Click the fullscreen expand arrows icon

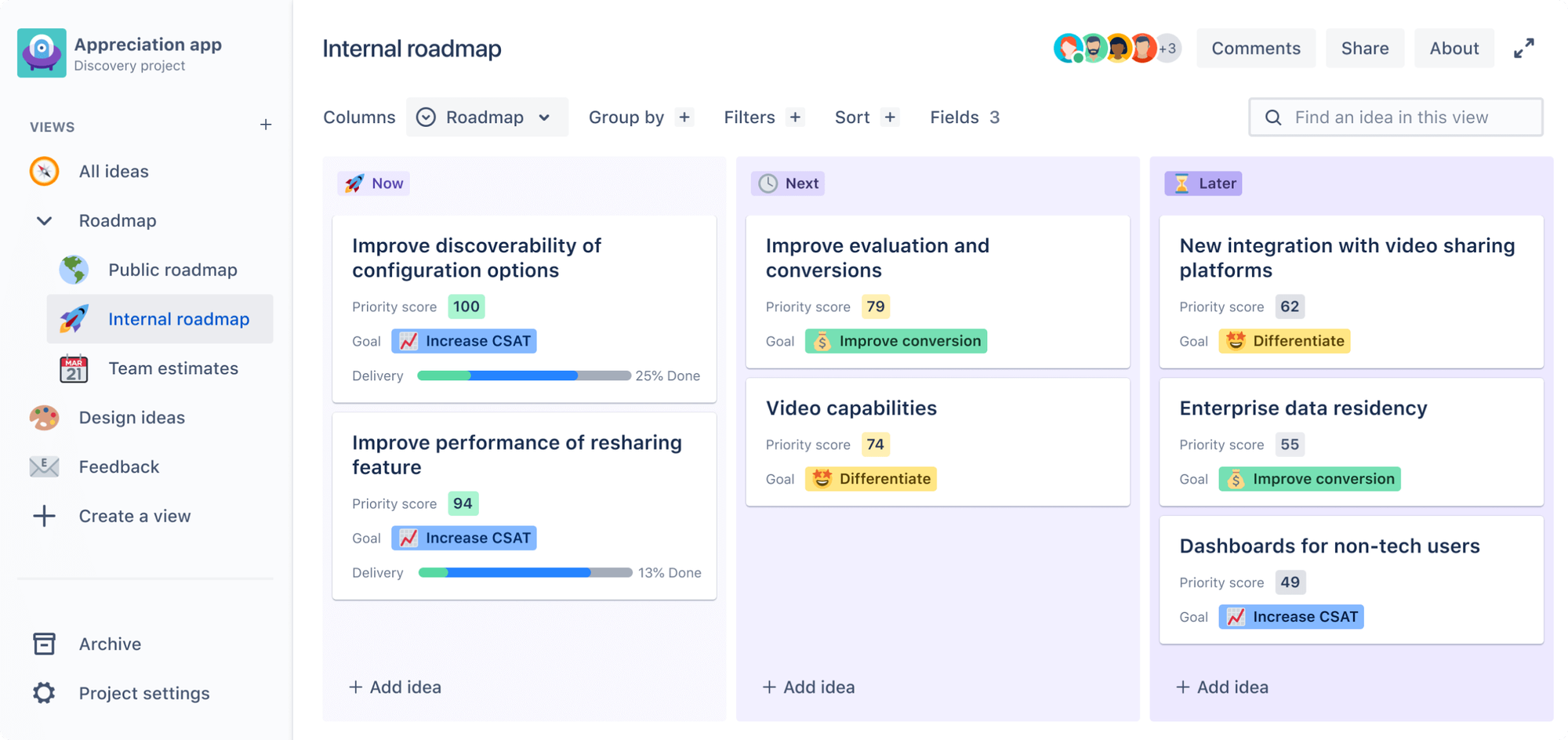pos(1524,48)
